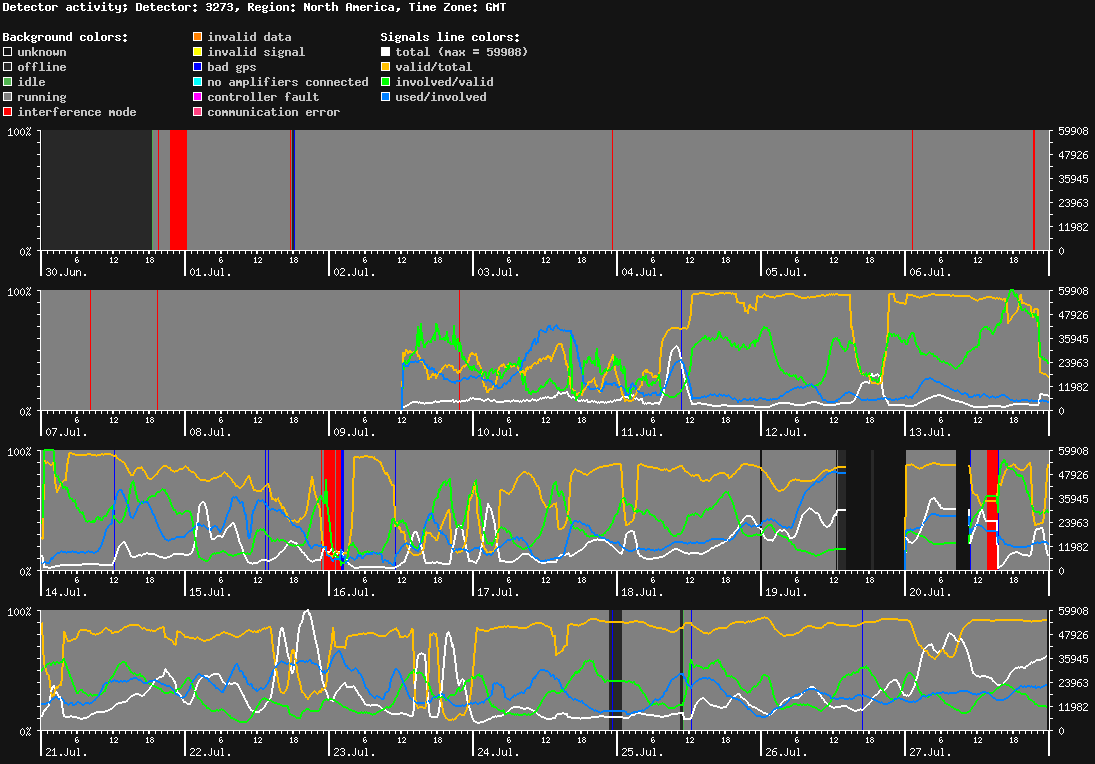
Task: Click the red interference band on 20 July
Action: (x=992, y=510)
